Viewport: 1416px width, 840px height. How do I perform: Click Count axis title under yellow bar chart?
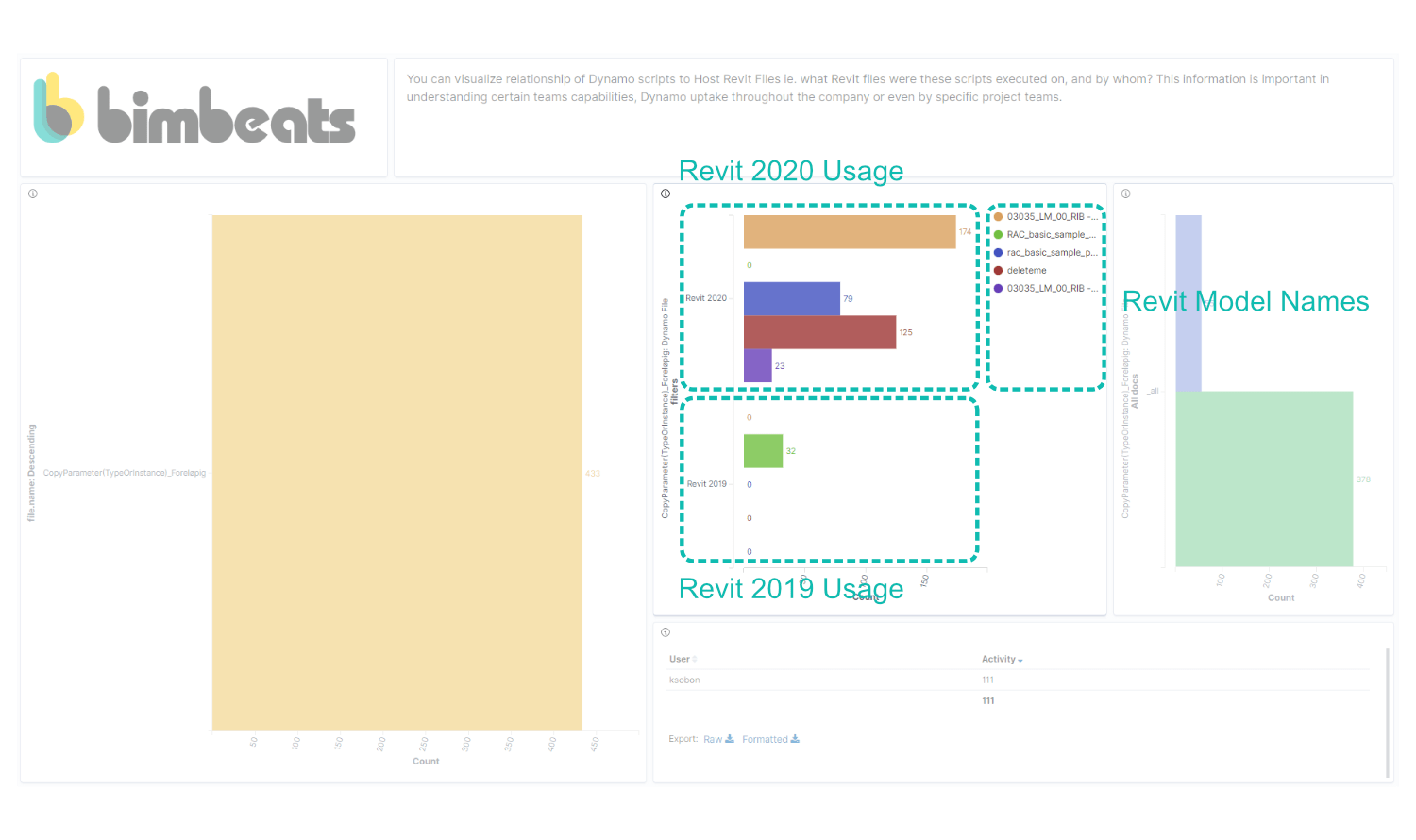click(426, 761)
